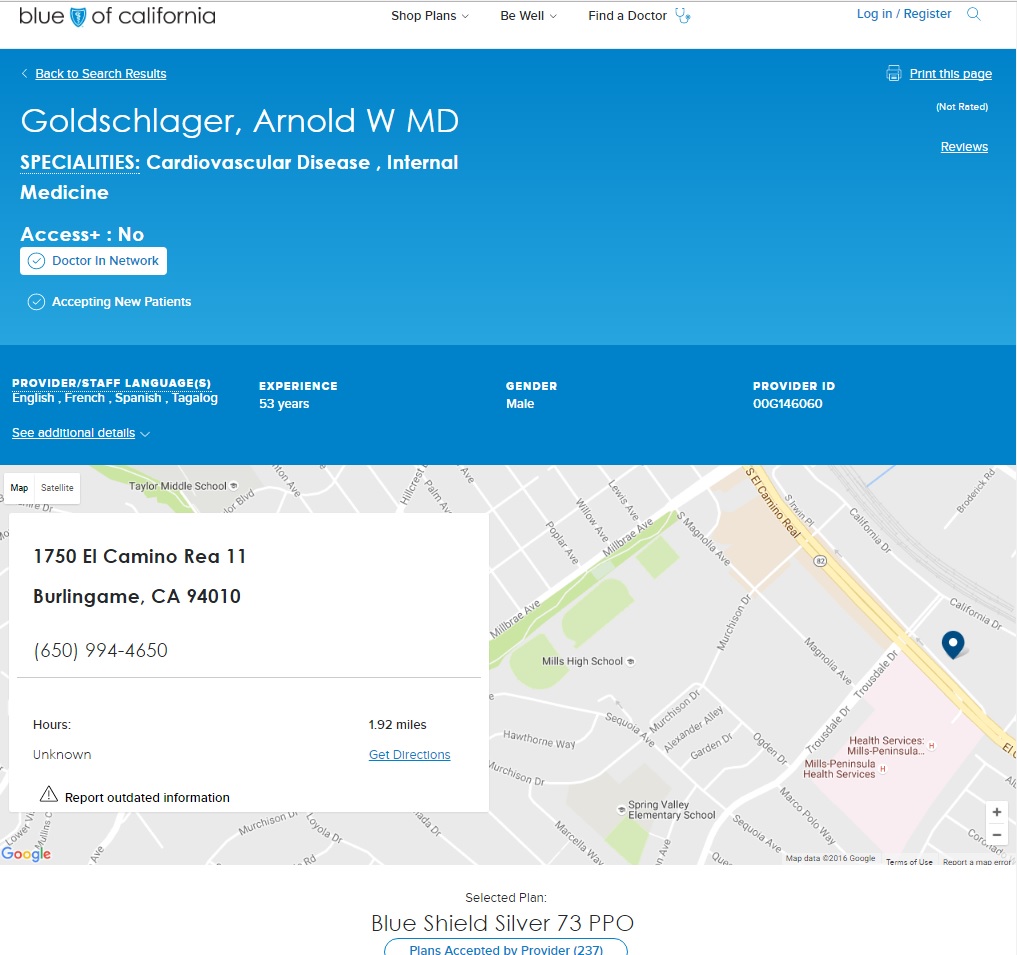Image resolution: width=1017 pixels, height=955 pixels.
Task: Click the checkmark icon in Doctor In Network
Action: tap(36, 261)
